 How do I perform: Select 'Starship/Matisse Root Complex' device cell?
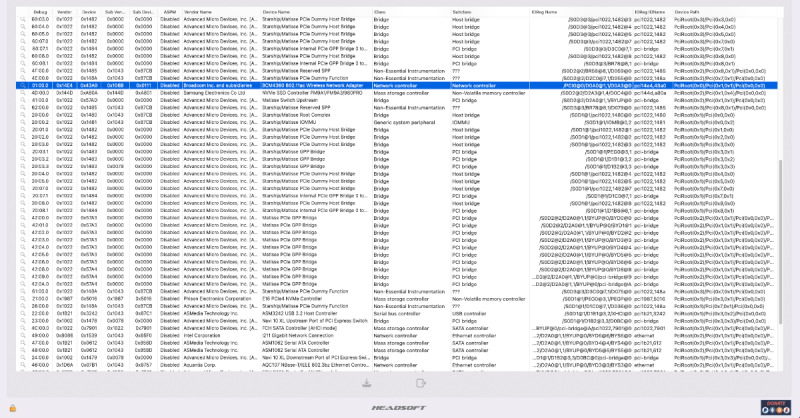point(296,115)
